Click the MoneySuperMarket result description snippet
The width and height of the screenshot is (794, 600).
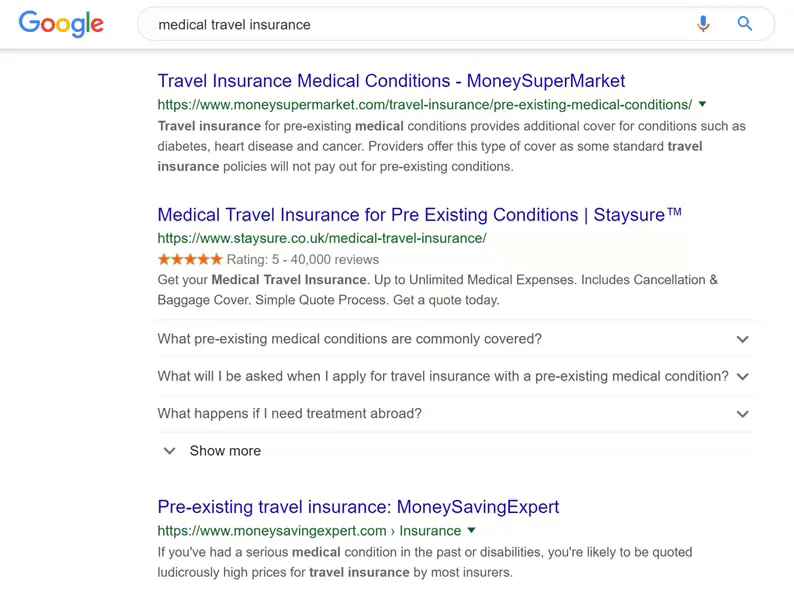coord(452,146)
